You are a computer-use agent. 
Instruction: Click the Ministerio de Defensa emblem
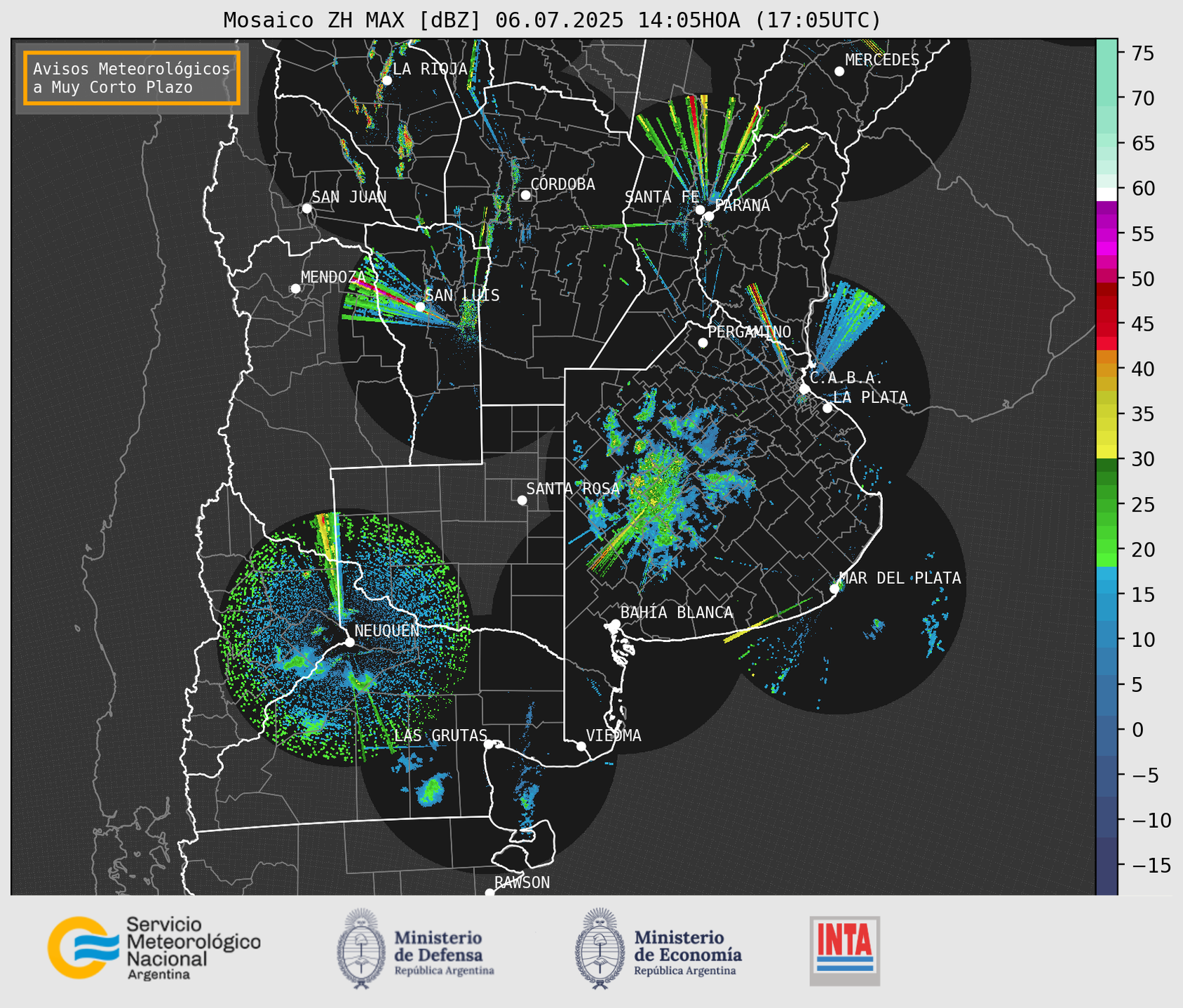pos(361,948)
